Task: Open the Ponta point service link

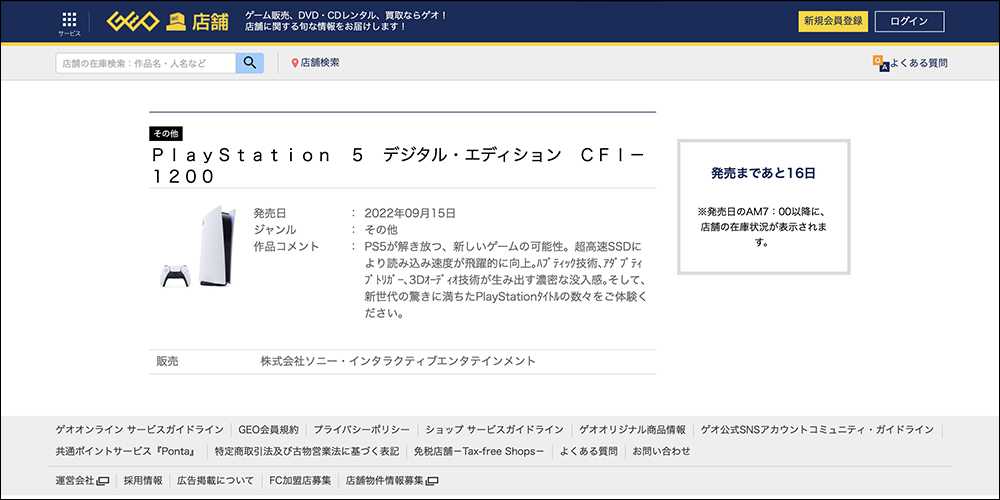Action: tap(125, 451)
